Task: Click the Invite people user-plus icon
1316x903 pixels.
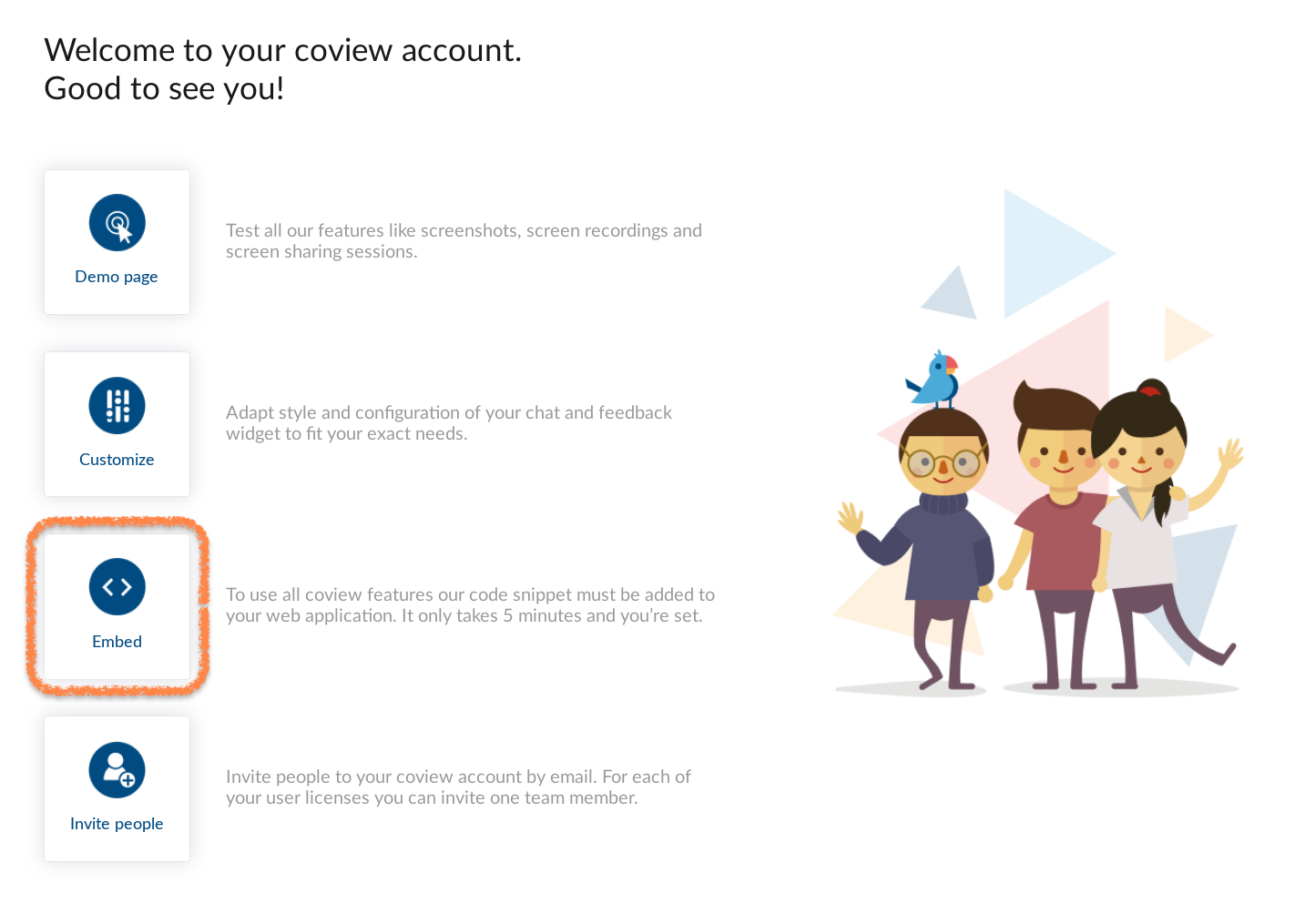Action: pos(117,770)
